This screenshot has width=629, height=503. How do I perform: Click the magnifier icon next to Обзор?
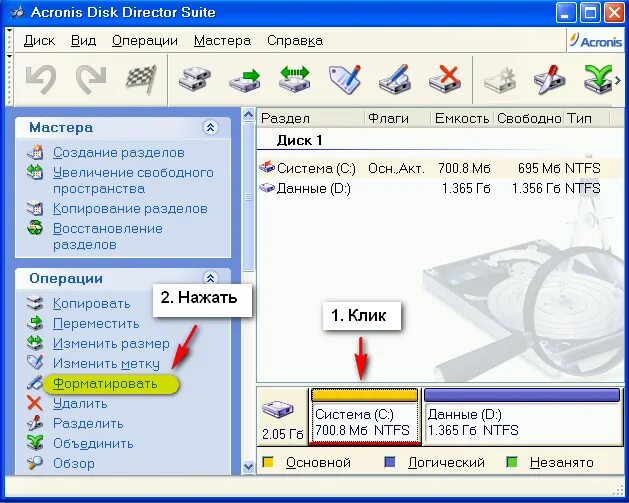[35, 463]
